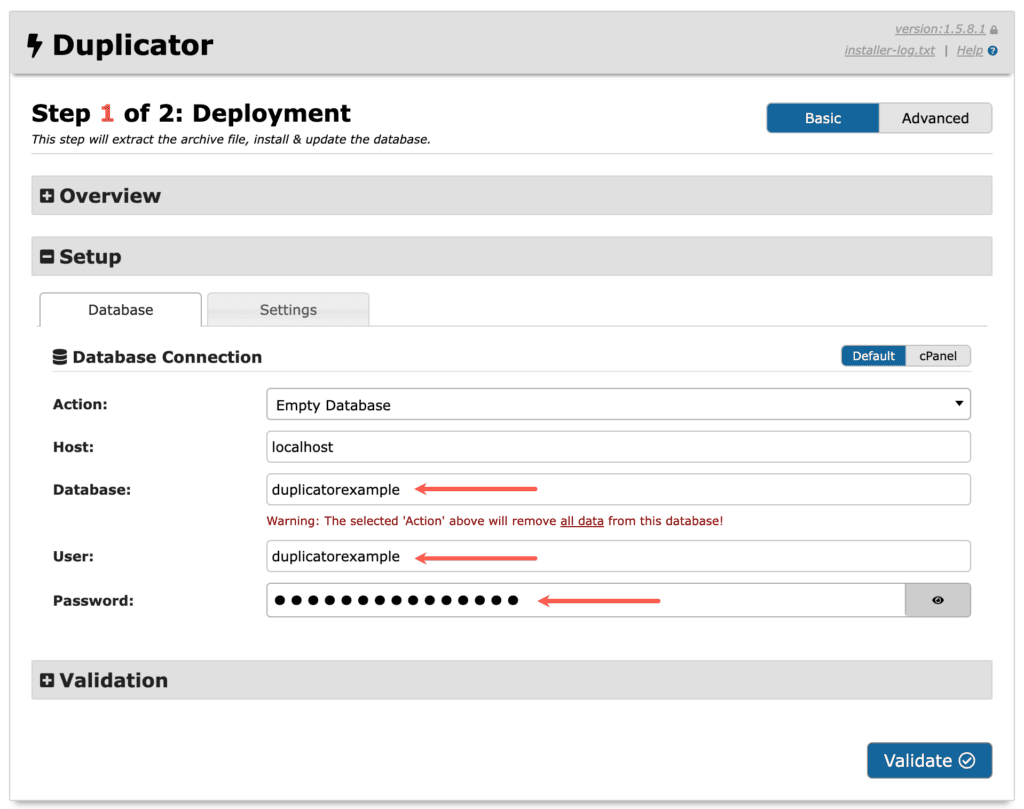Click the plus icon next to Validation
The width and height of the screenshot is (1024, 809).
pos(47,680)
